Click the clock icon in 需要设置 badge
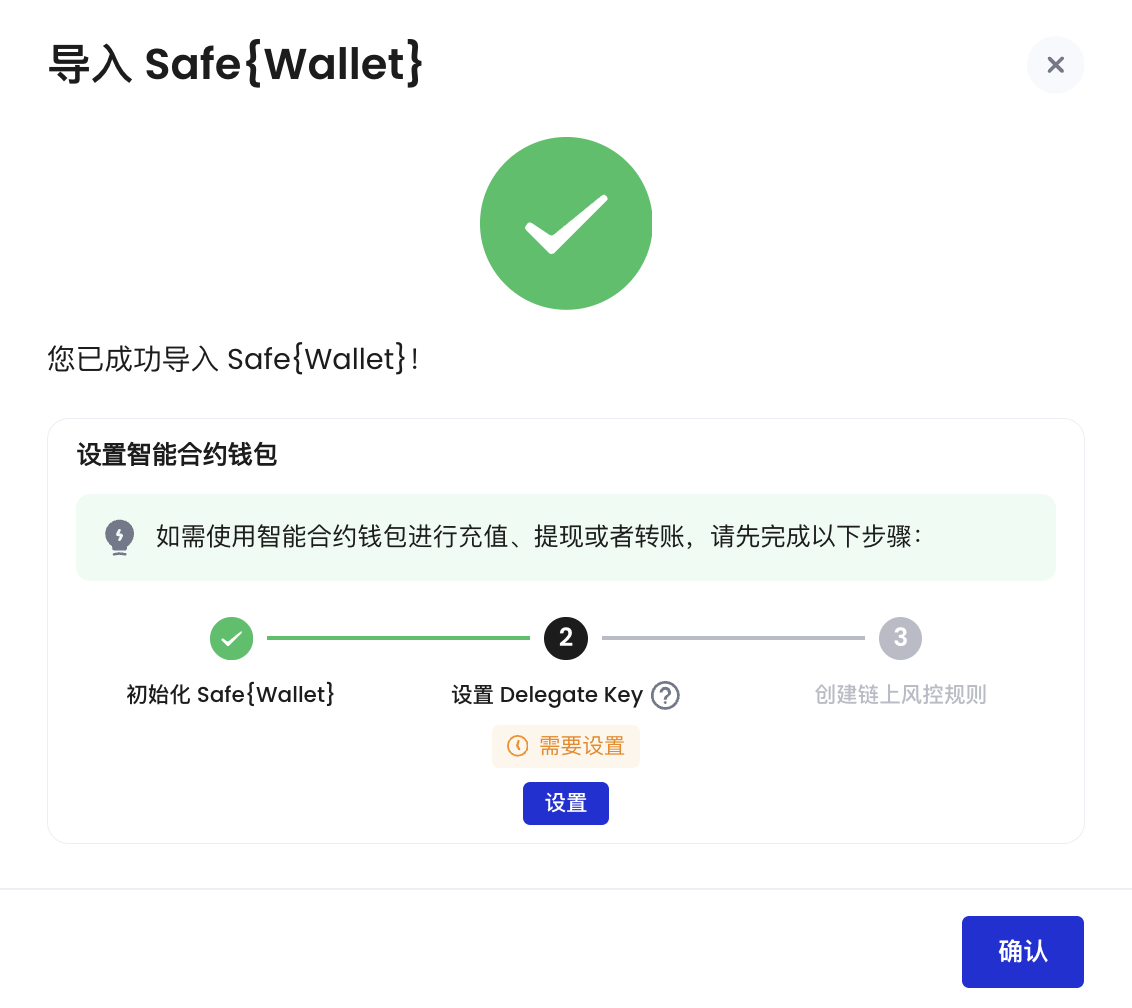 pos(518,746)
